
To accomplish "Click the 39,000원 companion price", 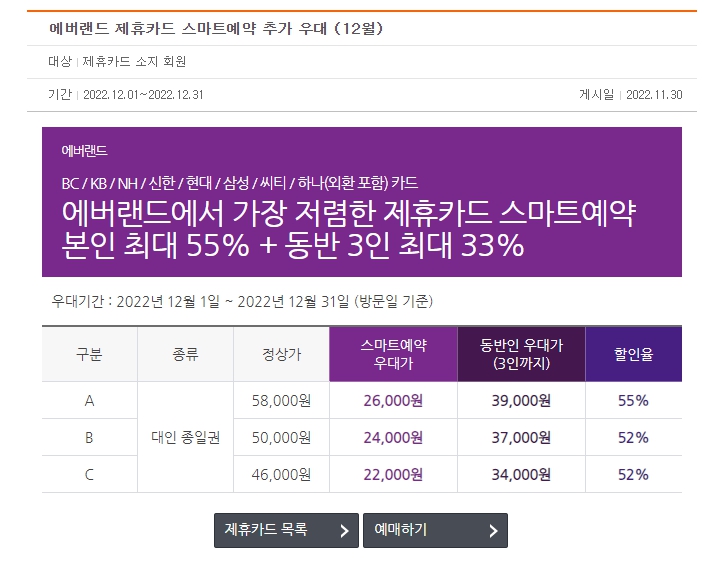I will [x=521, y=400].
